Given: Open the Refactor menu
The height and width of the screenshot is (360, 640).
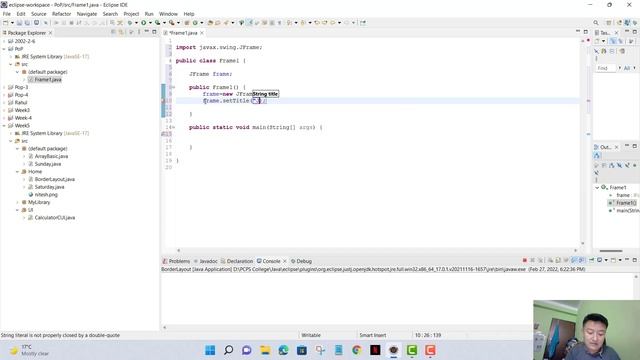Looking at the screenshot, I should (62, 14).
